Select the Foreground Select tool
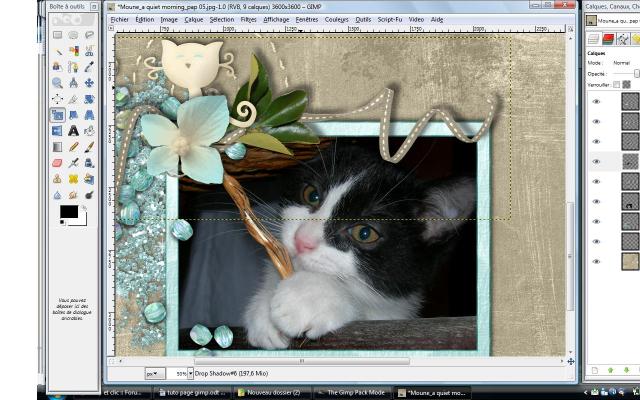 point(58,67)
